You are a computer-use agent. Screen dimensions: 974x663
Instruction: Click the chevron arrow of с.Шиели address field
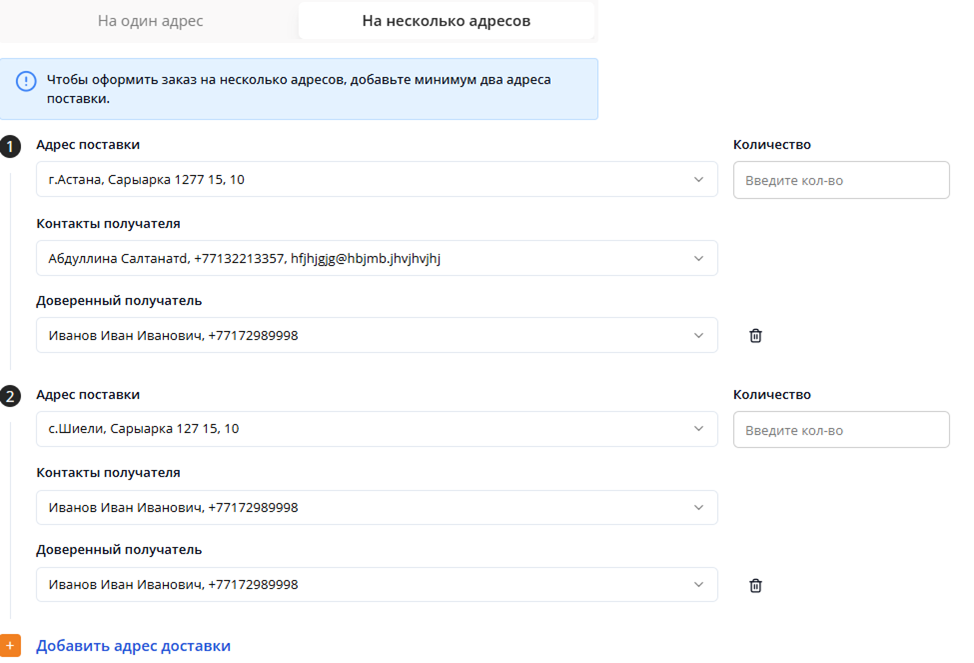point(698,430)
